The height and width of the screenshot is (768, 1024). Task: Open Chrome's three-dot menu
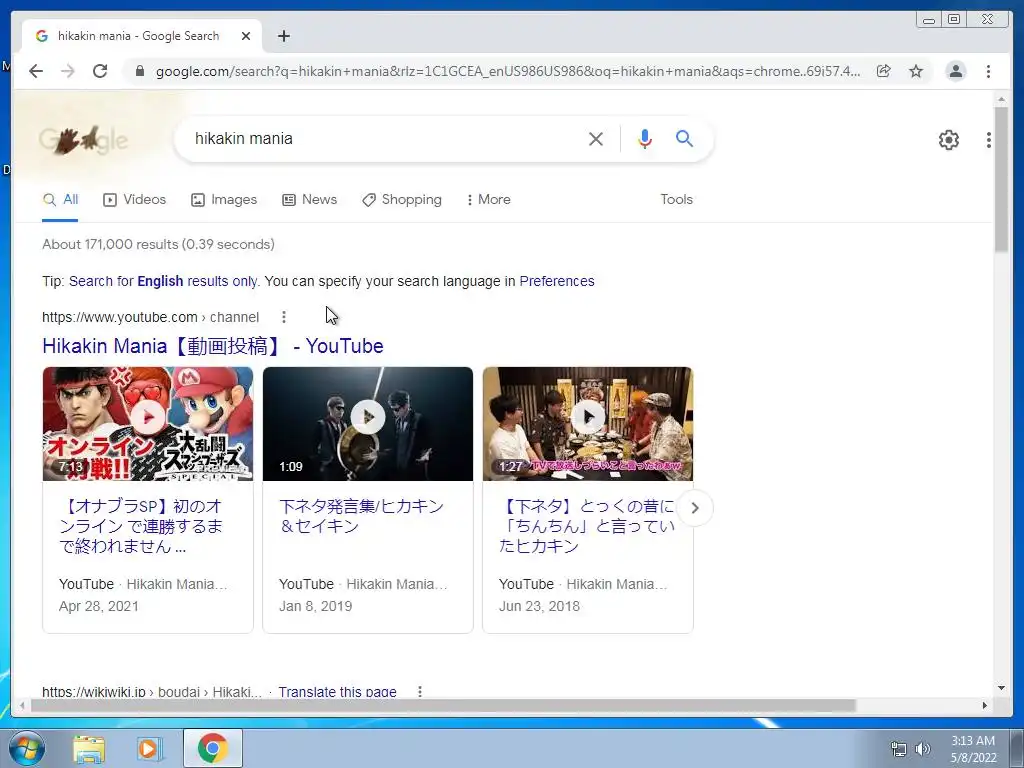click(988, 71)
